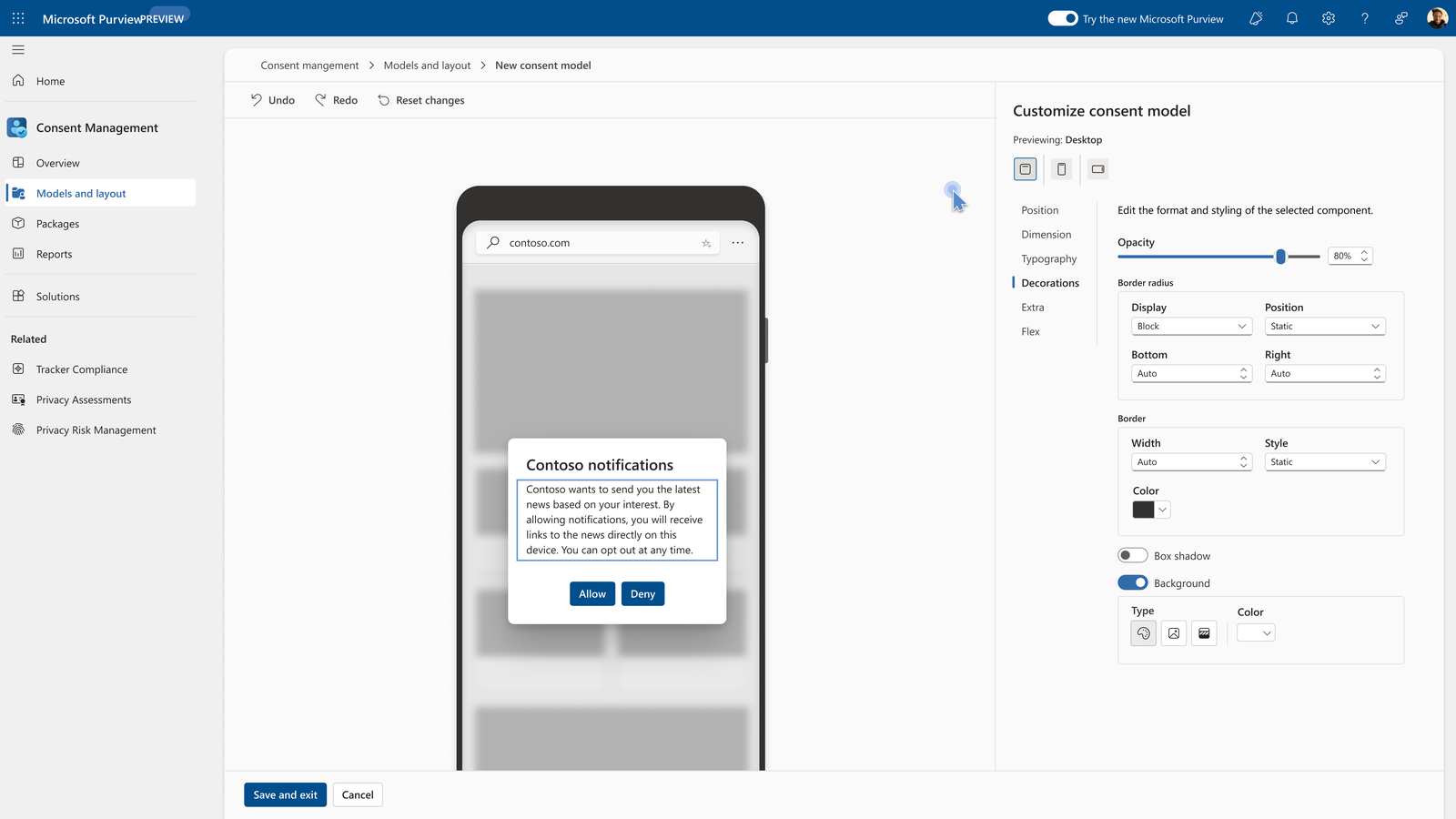Click the Cancel button

(x=358, y=794)
